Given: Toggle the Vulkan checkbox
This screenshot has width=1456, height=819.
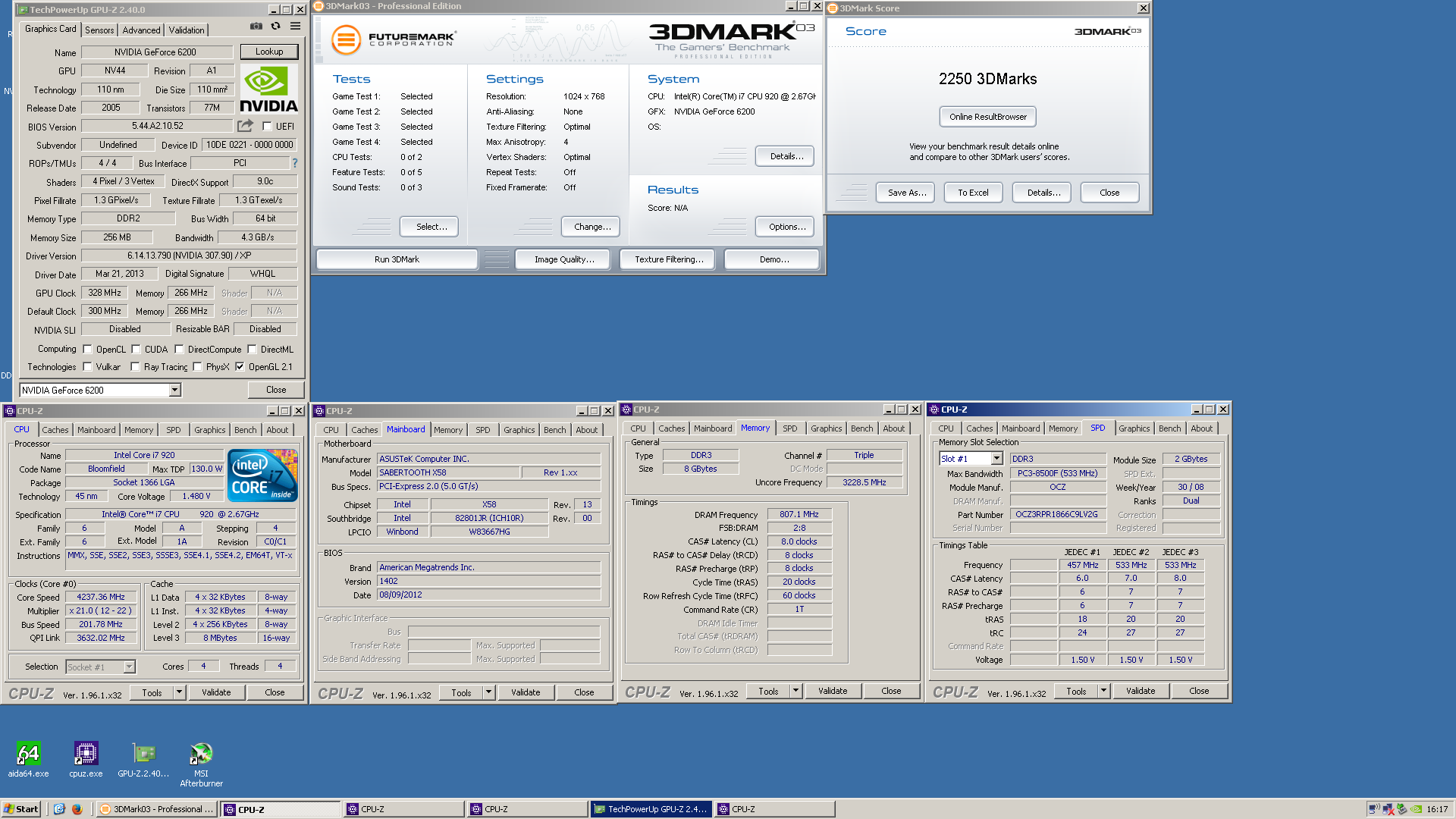Looking at the screenshot, I should click(87, 367).
